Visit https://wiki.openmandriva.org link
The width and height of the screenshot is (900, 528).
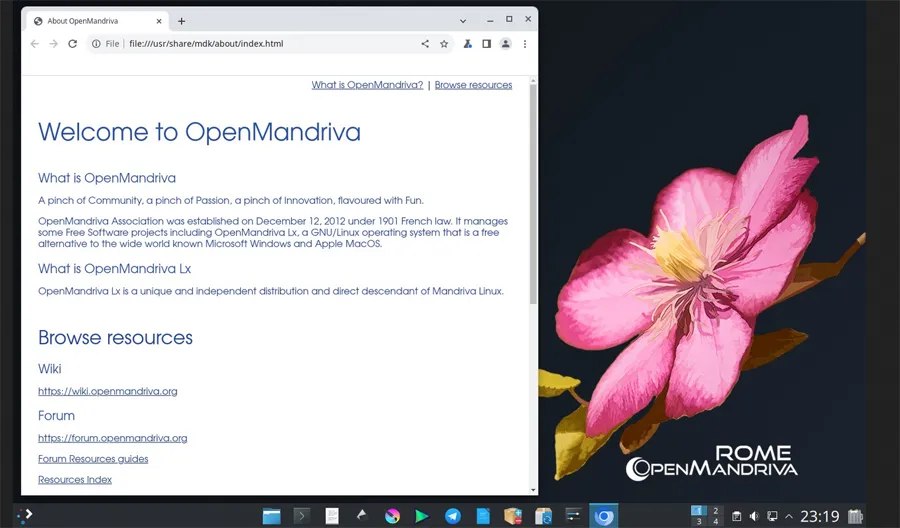coord(108,391)
